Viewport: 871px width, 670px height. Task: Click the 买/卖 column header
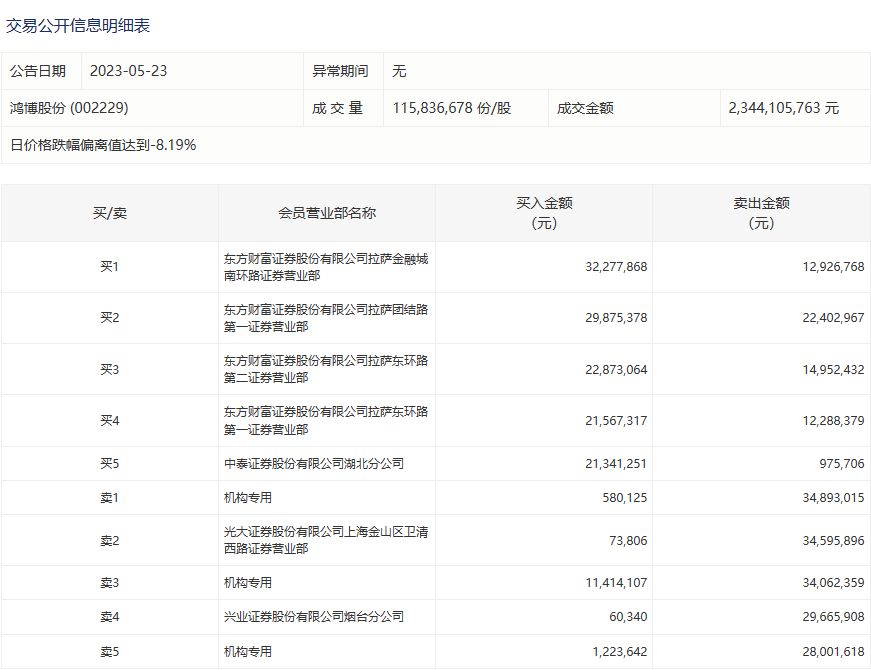click(109, 213)
